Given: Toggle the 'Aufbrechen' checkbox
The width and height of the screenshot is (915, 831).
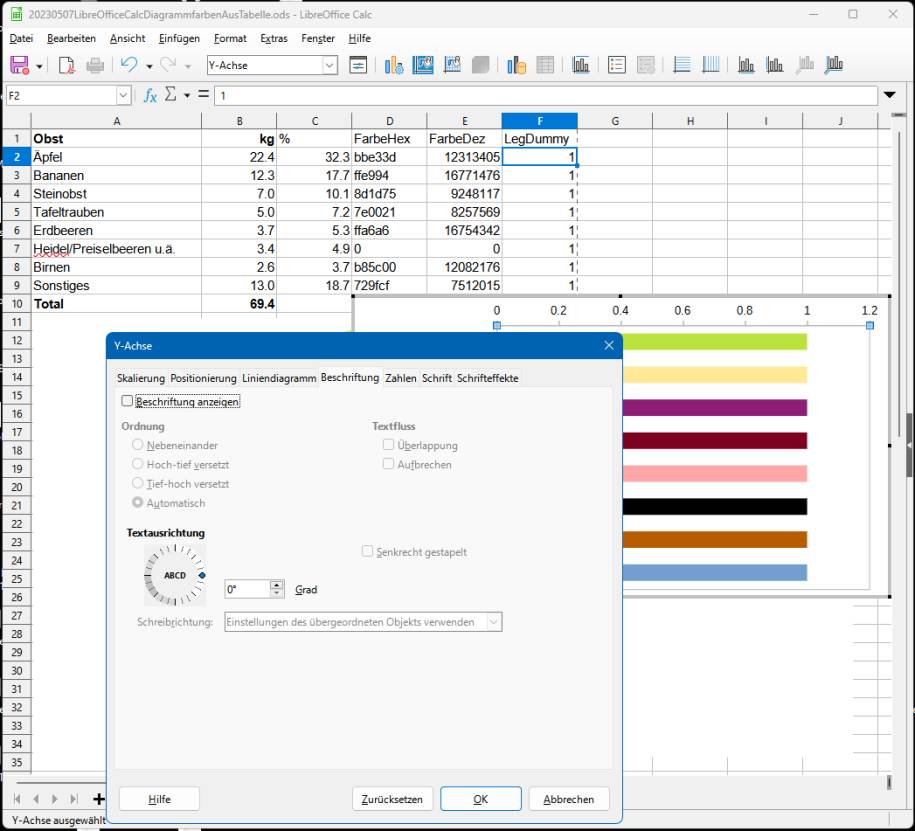Looking at the screenshot, I should coord(388,464).
